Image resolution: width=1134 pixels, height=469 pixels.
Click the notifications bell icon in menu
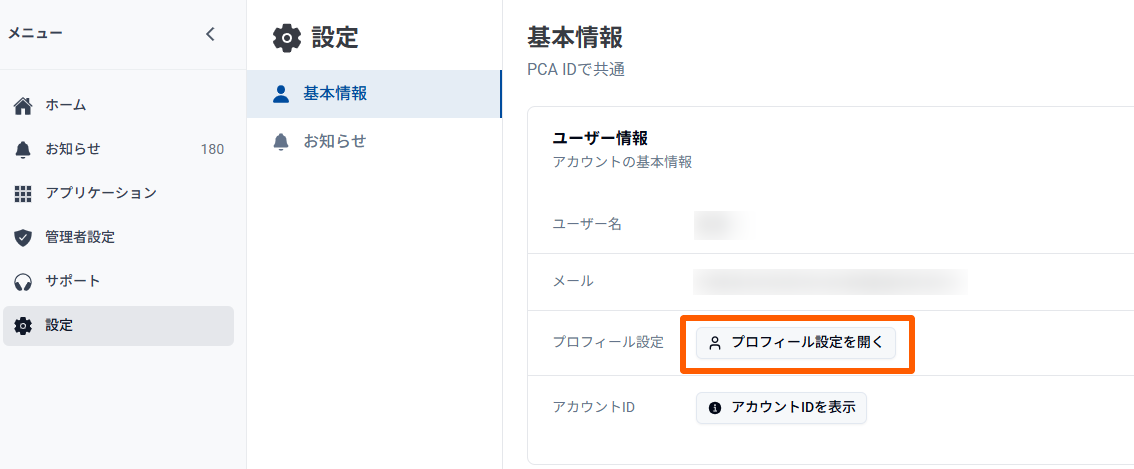pos(23,149)
